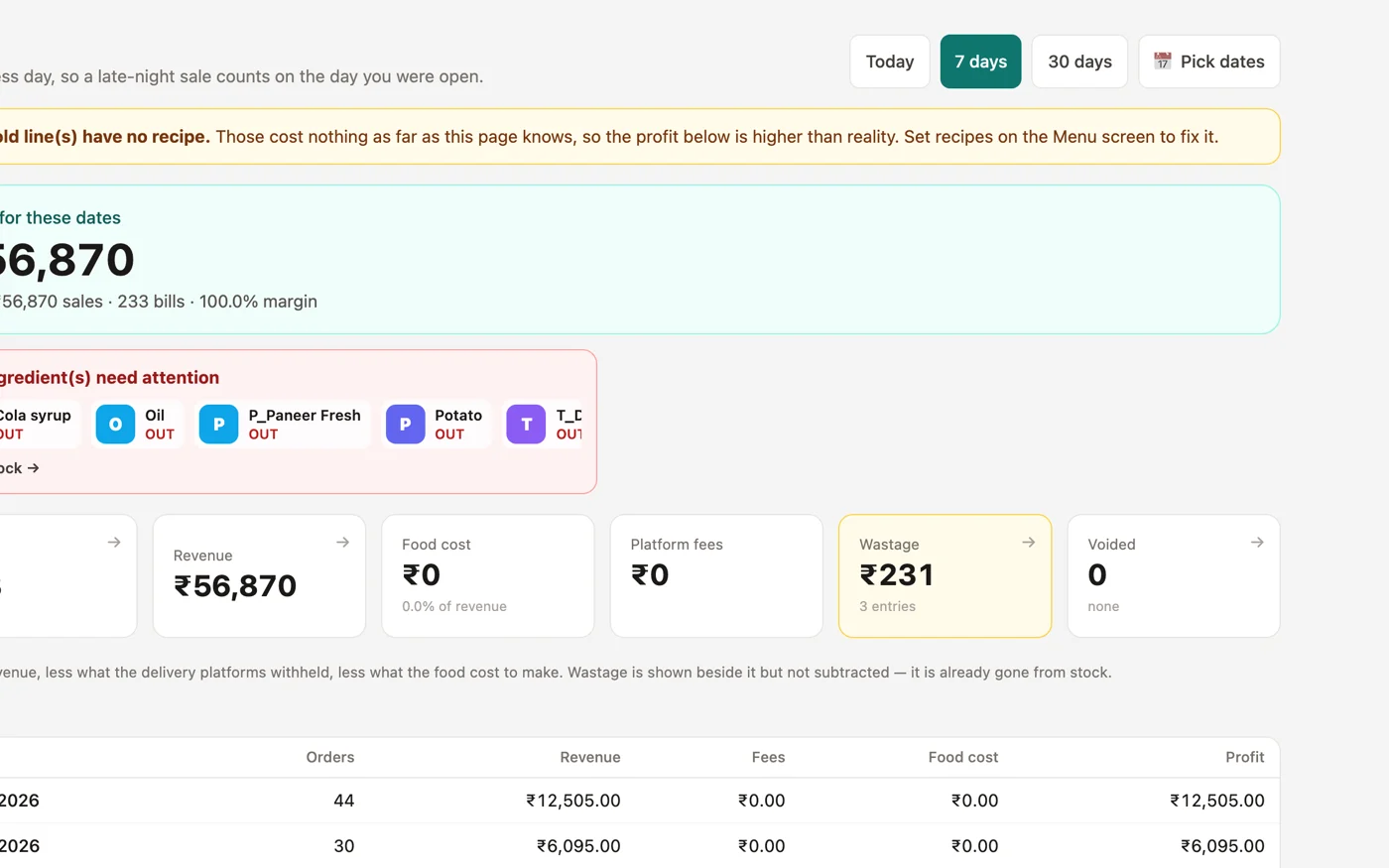The image size is (1389, 868).
Task: Click the purple P icon for Potato
Action: (x=405, y=425)
